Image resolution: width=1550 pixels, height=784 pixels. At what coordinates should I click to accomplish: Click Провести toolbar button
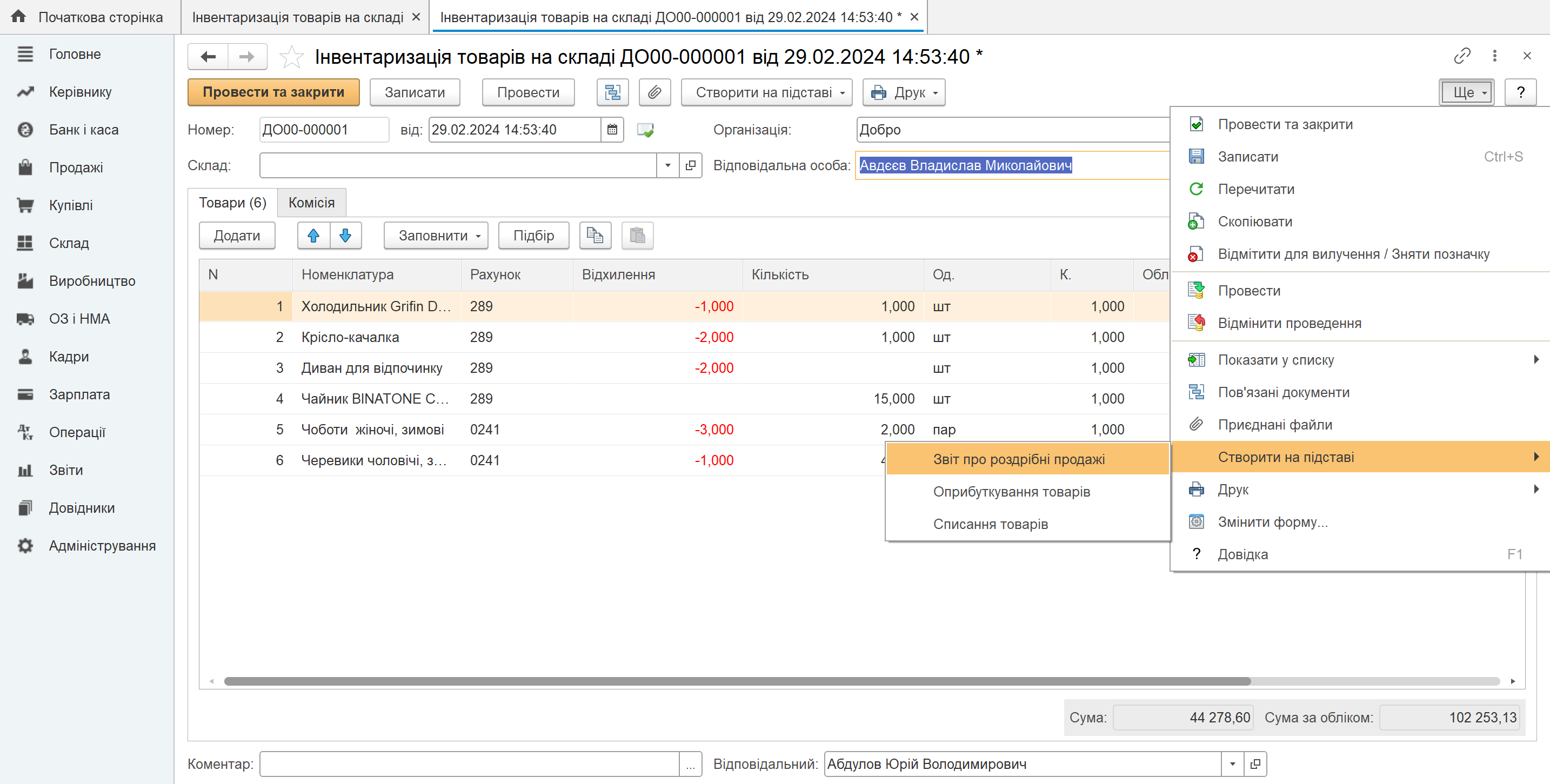pyautogui.click(x=529, y=92)
